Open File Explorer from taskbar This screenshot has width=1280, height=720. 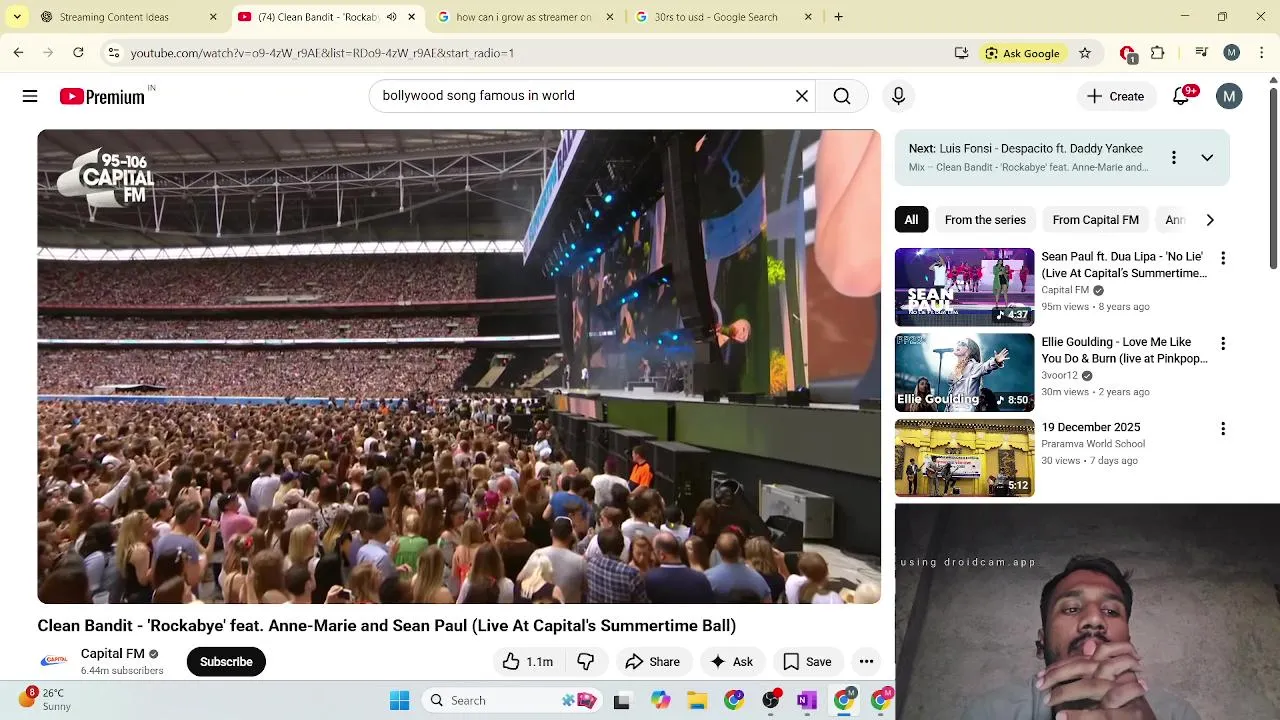pyautogui.click(x=697, y=701)
